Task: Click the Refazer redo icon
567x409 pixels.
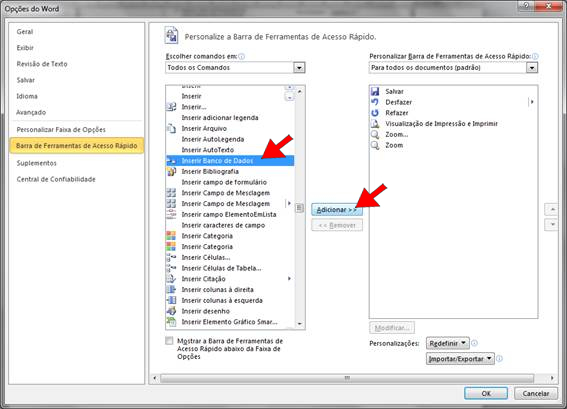Action: 375,113
